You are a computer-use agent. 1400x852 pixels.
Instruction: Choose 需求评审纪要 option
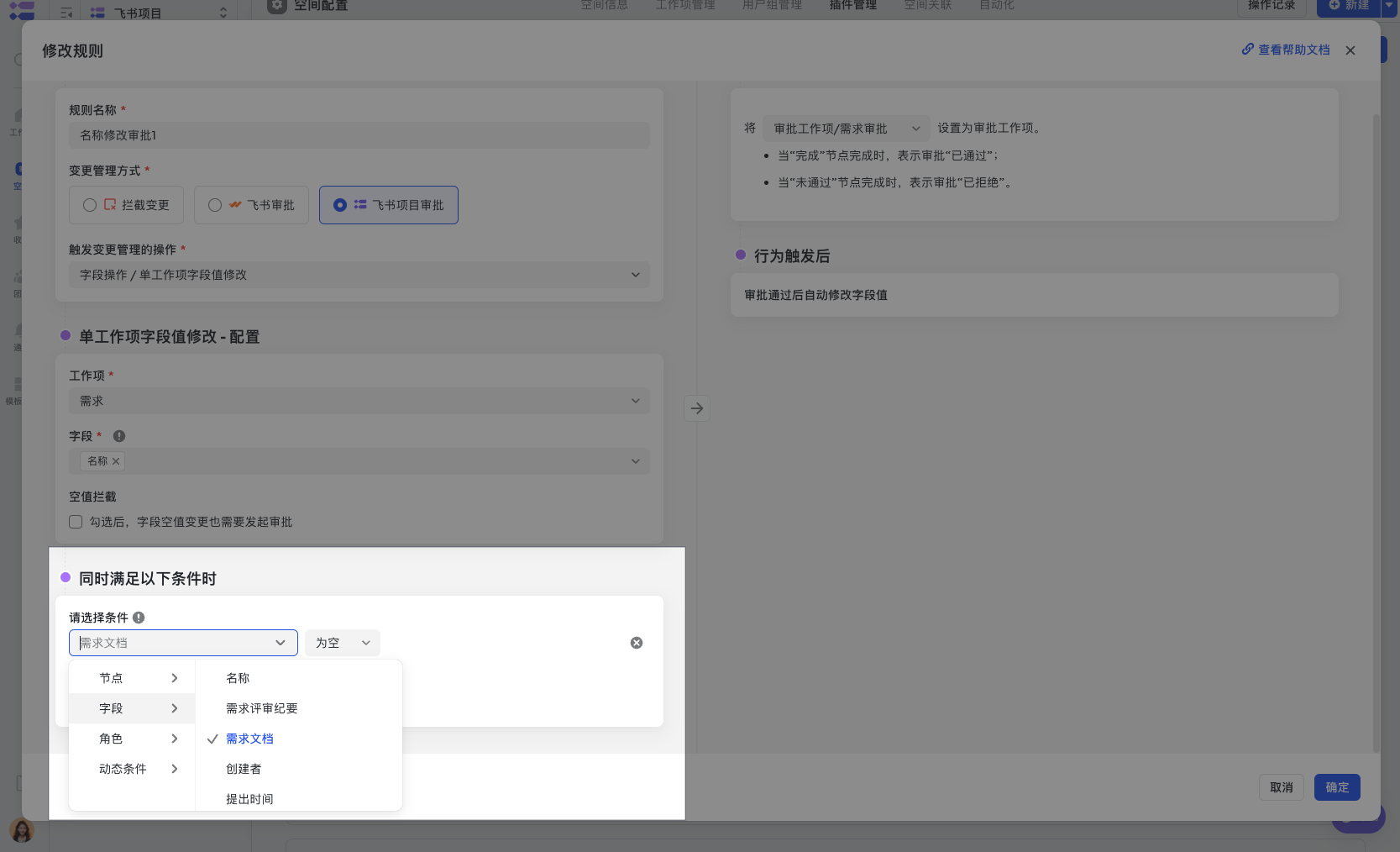[x=299, y=708]
